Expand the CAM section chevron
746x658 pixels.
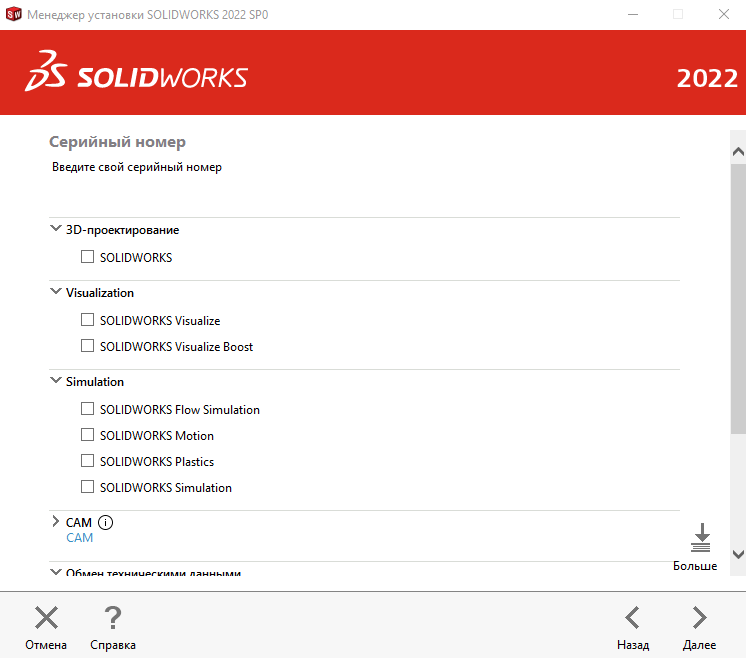(56, 521)
